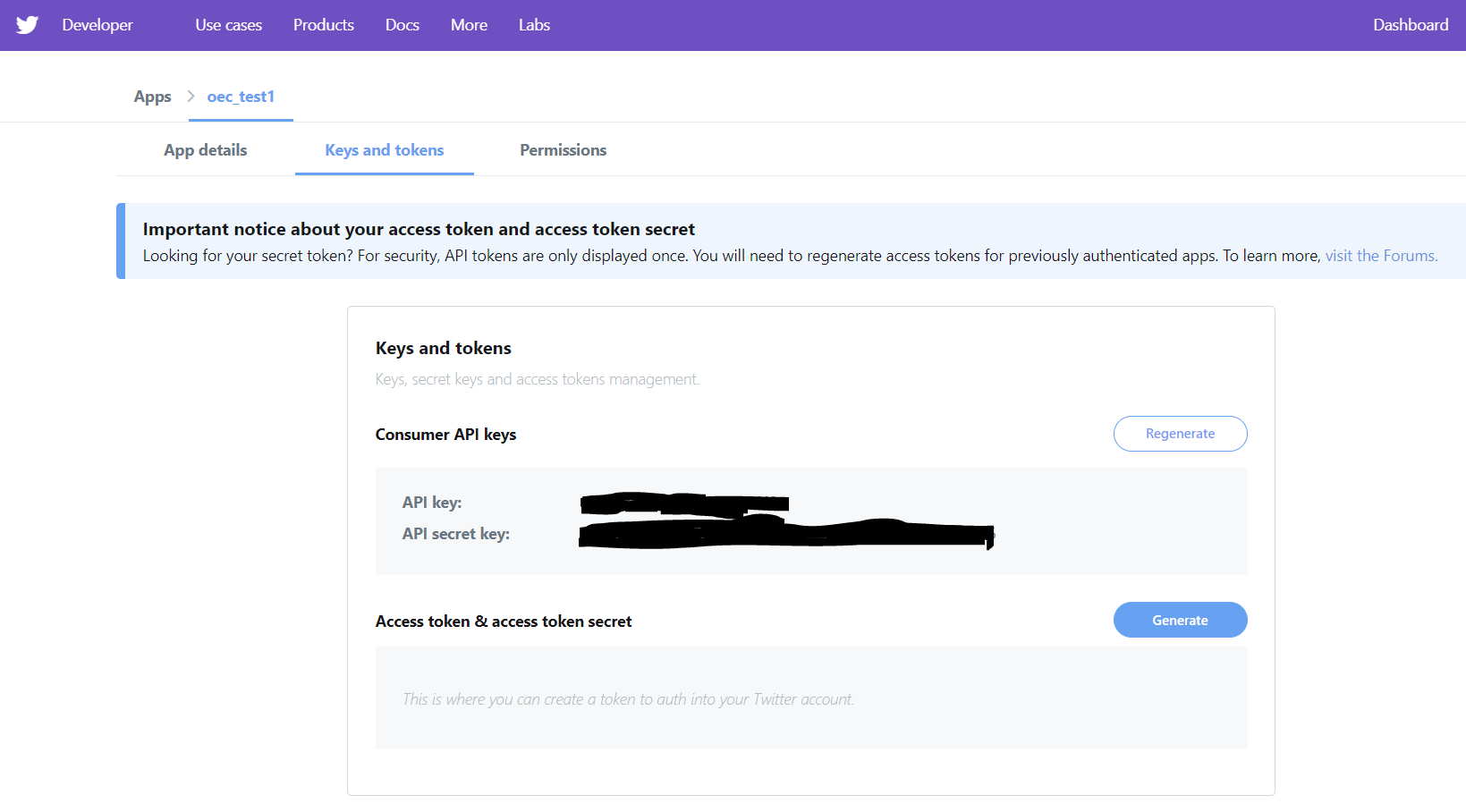The height and width of the screenshot is (812, 1466).
Task: Generate access token and secret
Action: tap(1181, 620)
